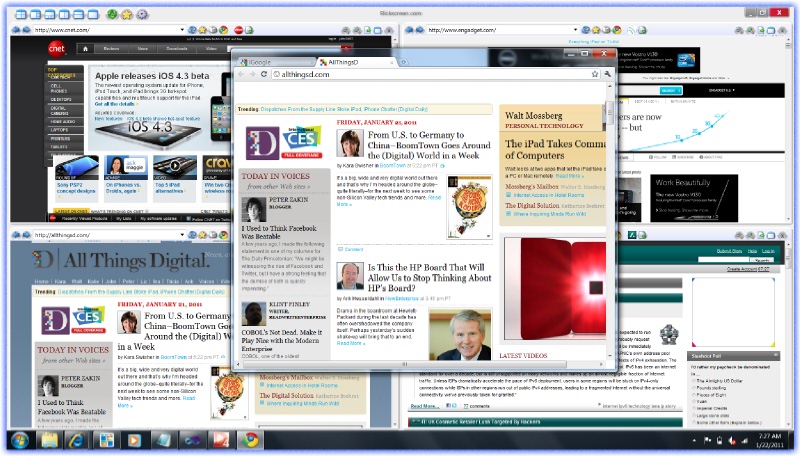Open favorites star in Slickscreen main toolbar
The image size is (801, 456).
[x=126, y=15]
